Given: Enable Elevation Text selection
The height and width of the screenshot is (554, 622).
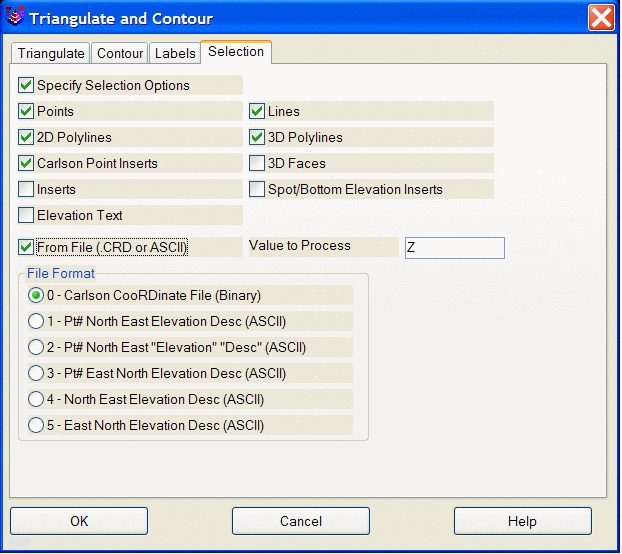Looking at the screenshot, I should pyautogui.click(x=26, y=216).
